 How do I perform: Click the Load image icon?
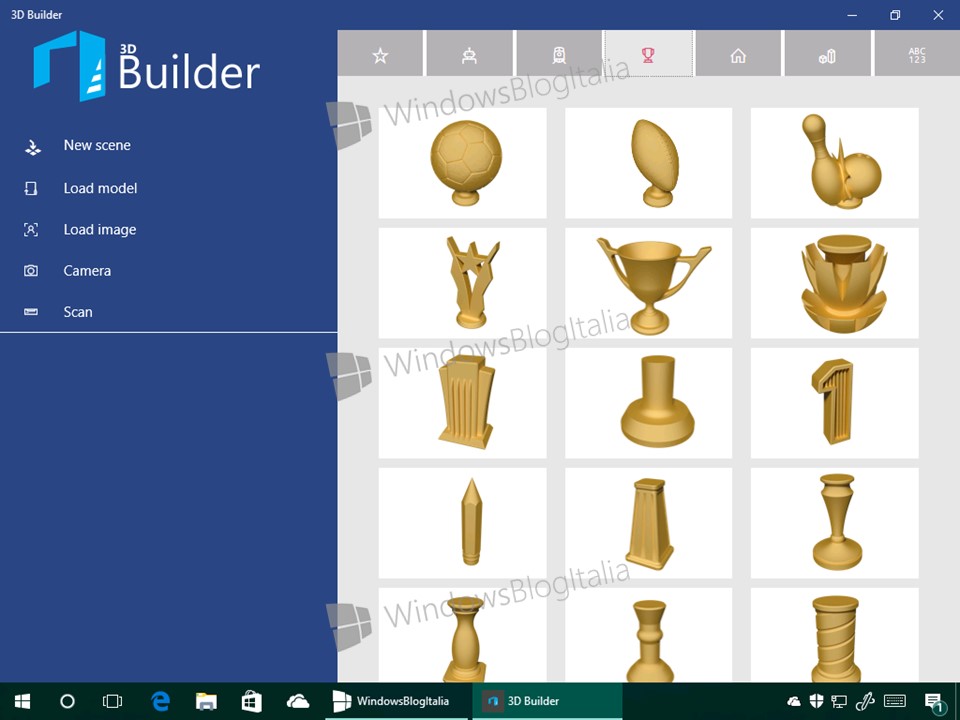pyautogui.click(x=31, y=230)
